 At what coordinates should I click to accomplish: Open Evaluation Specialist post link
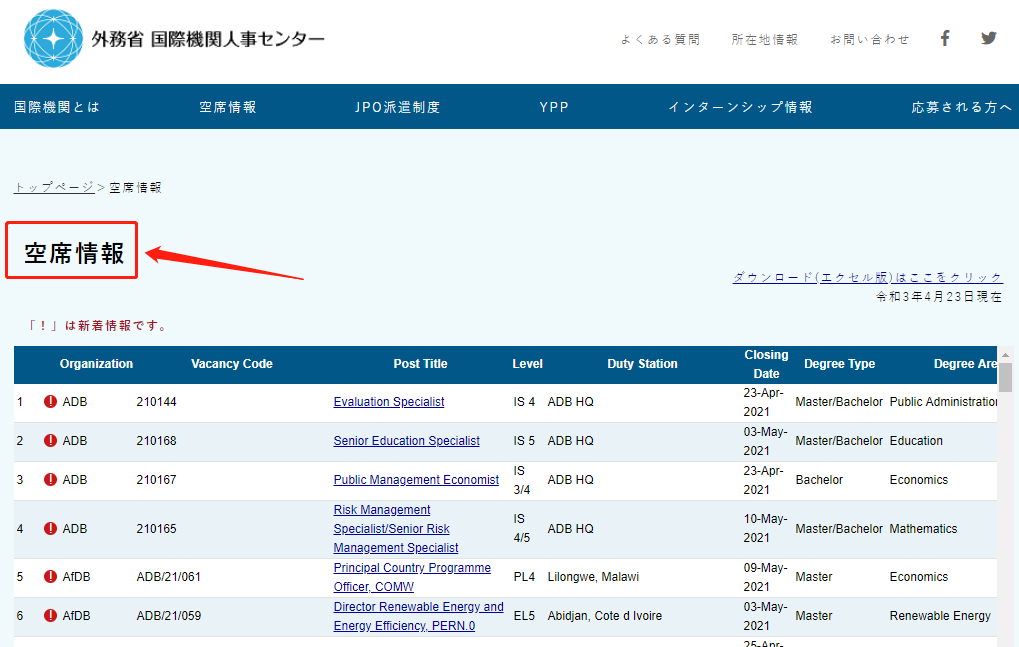tap(389, 402)
